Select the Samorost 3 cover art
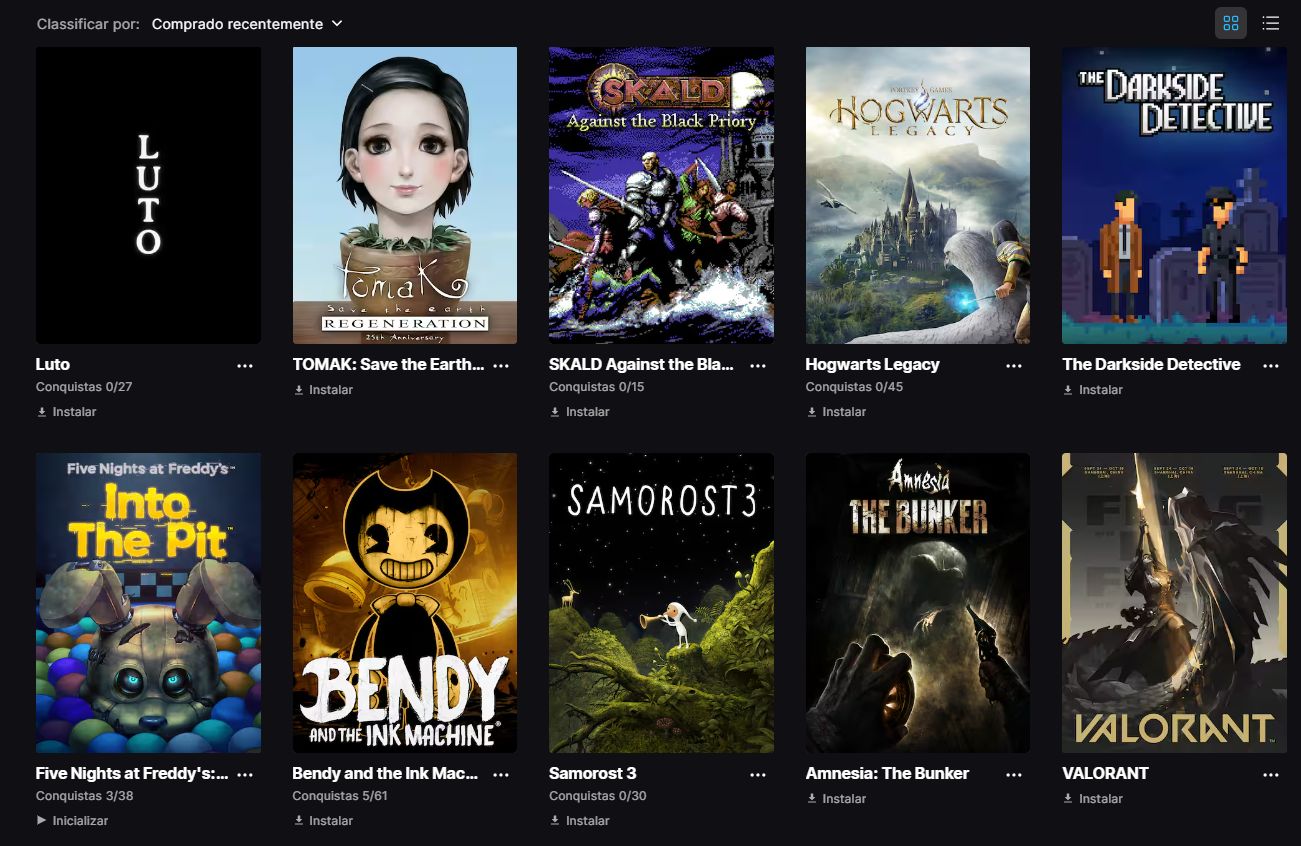 [661, 603]
